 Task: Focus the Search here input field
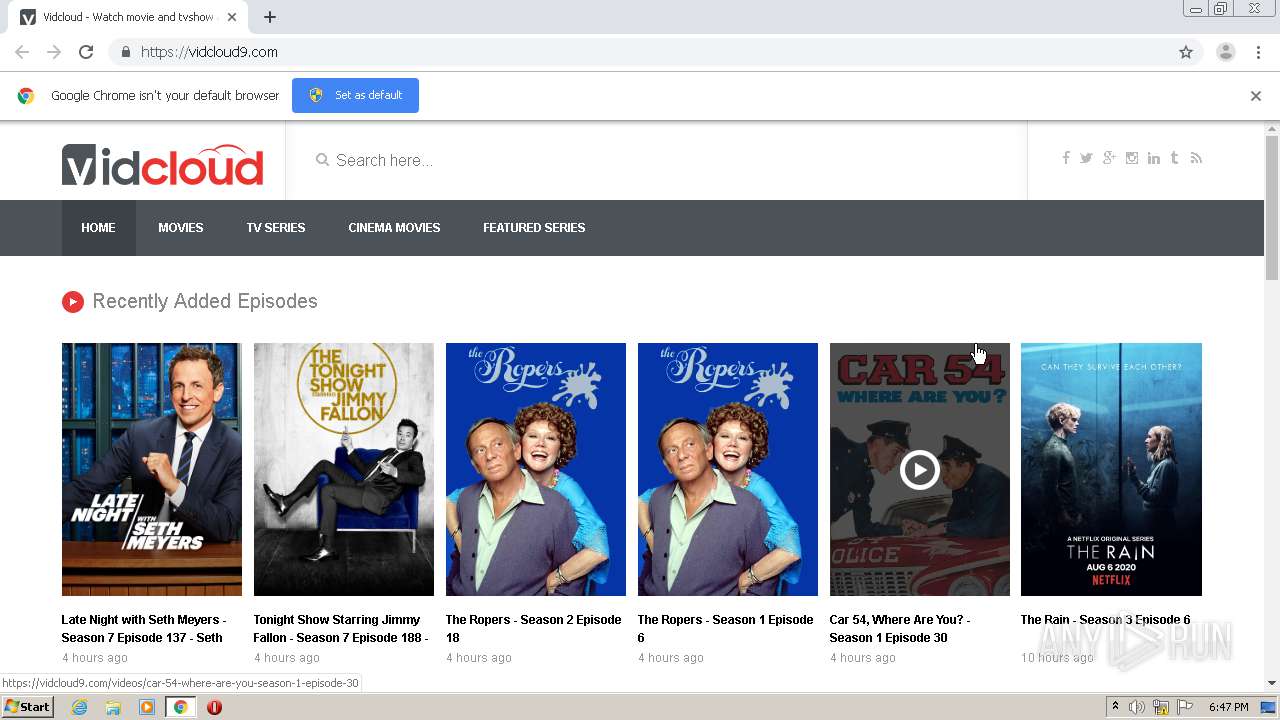[x=656, y=160]
